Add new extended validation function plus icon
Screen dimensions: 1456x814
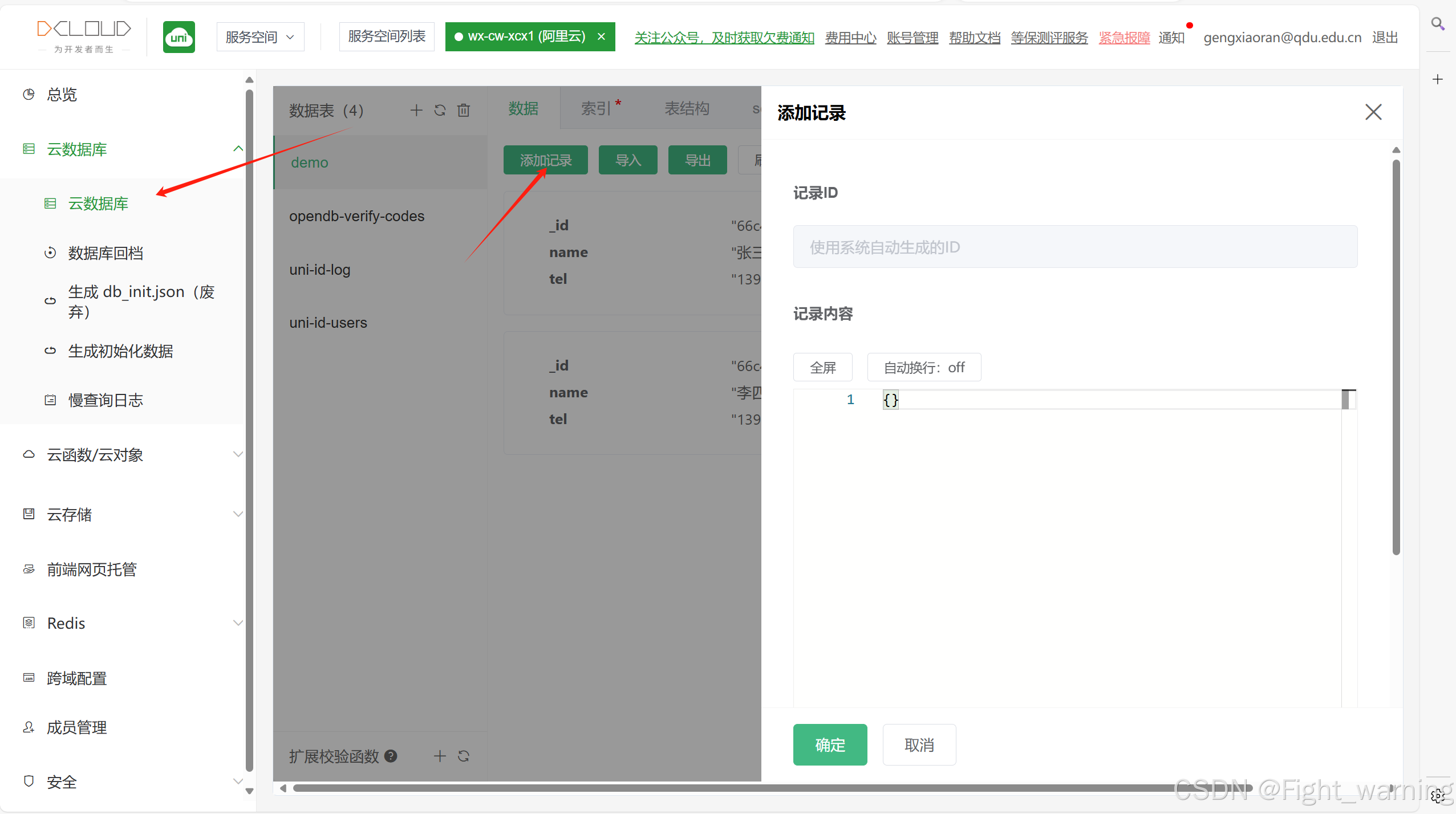[440, 756]
